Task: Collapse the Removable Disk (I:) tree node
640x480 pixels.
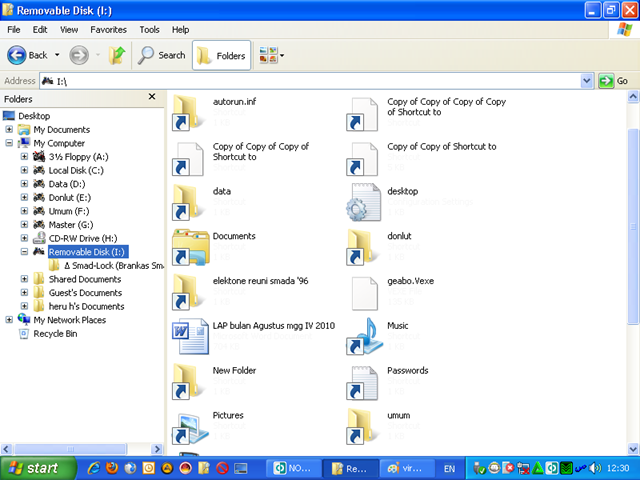Action: 24,253
